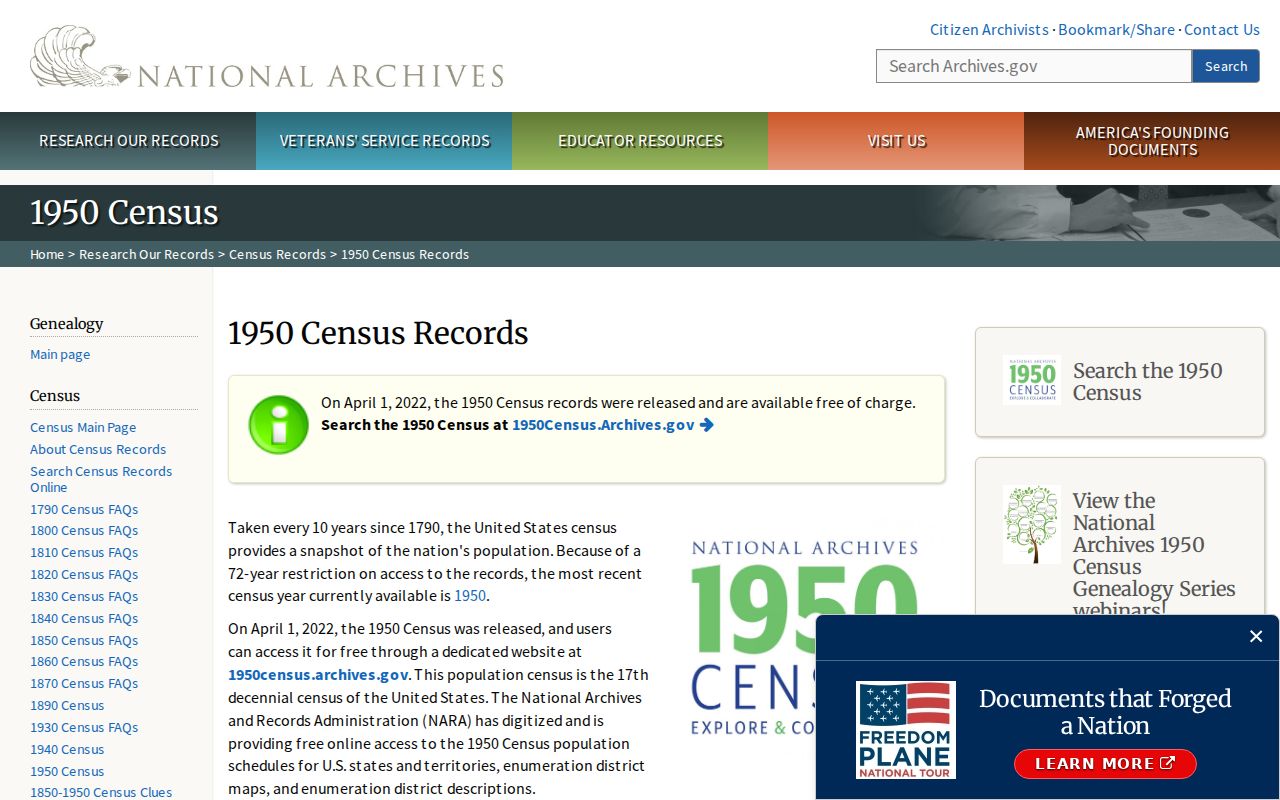Click the blue Search button

[x=1226, y=66]
